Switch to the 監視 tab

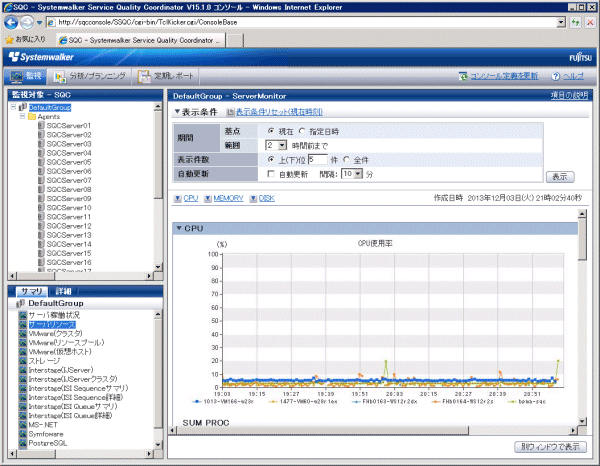click(x=26, y=76)
